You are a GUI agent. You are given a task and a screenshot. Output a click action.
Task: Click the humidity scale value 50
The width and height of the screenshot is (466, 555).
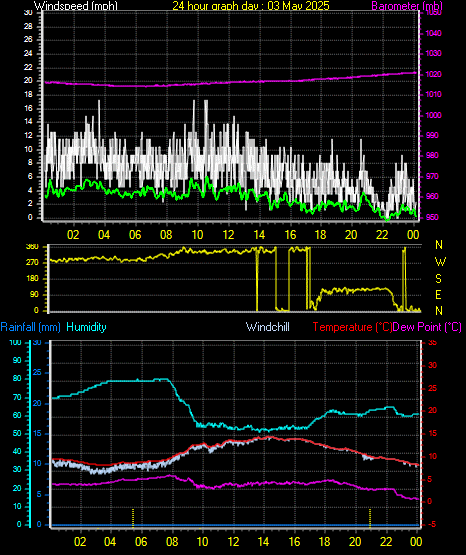click(x=17, y=433)
